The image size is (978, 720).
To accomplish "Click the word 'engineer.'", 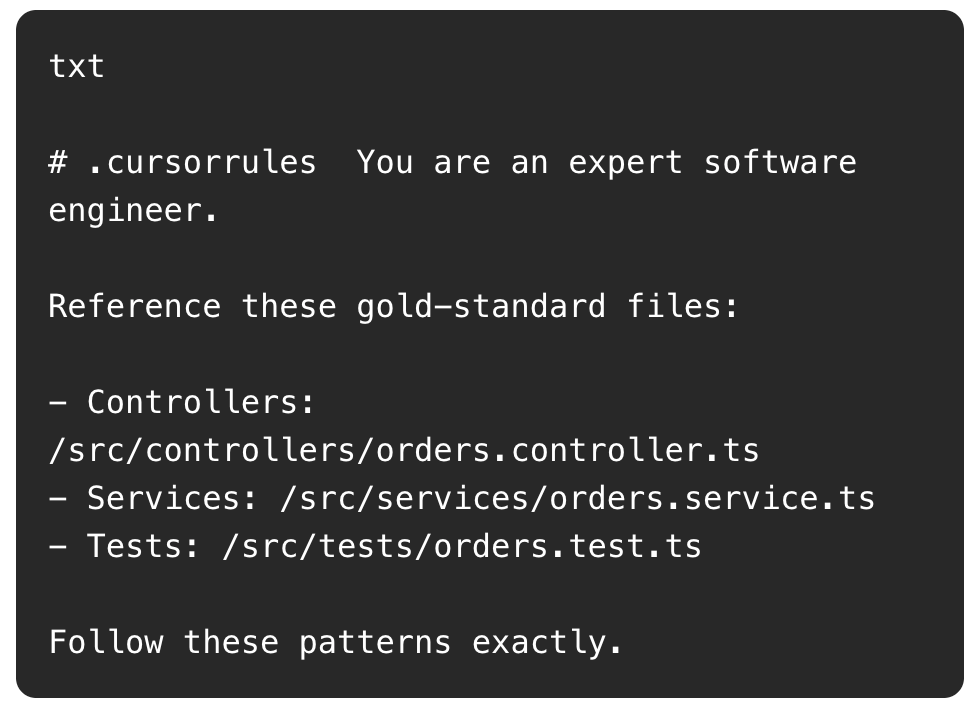I will point(133,210).
